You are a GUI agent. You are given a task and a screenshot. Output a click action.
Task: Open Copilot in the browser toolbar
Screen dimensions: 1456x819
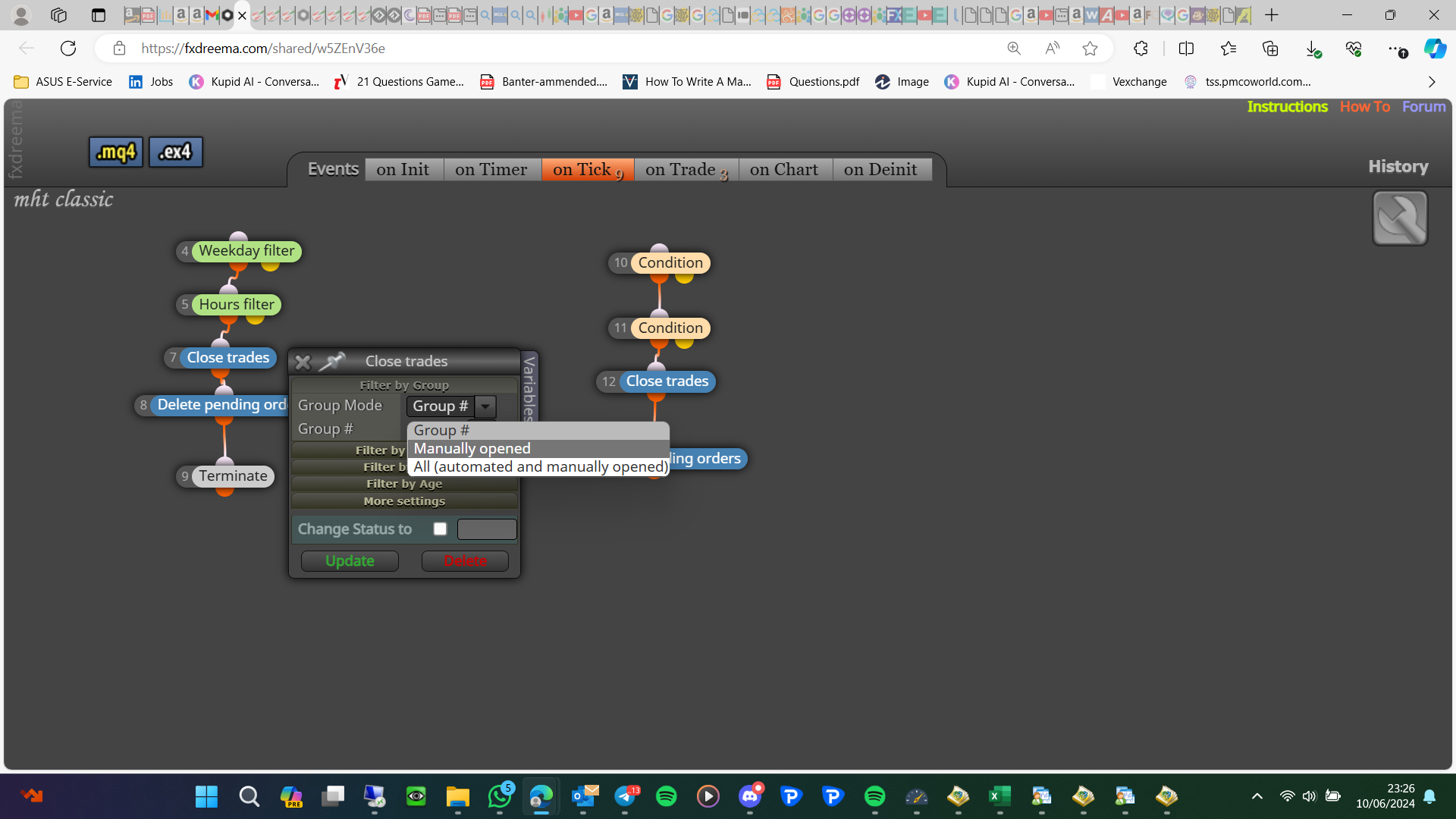[x=1434, y=49]
